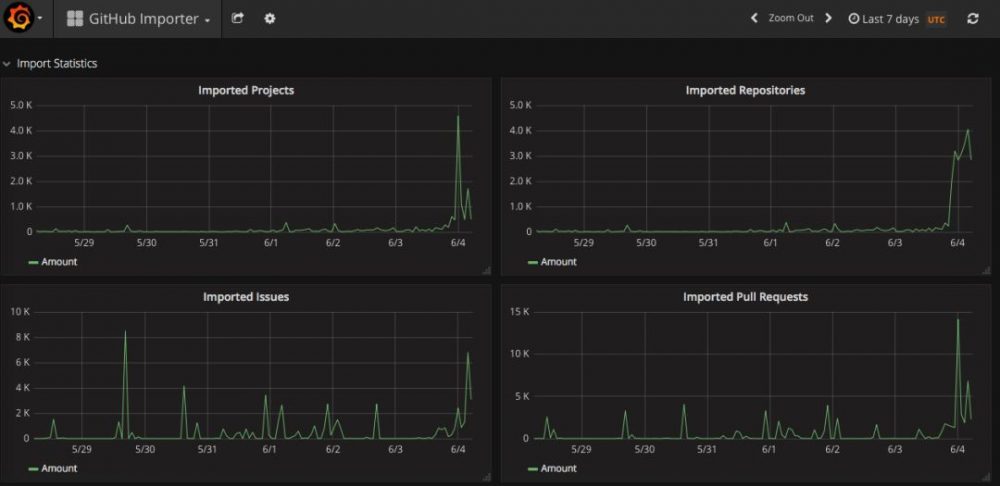Refresh the dashboard with the refresh icon

pyautogui.click(x=973, y=18)
